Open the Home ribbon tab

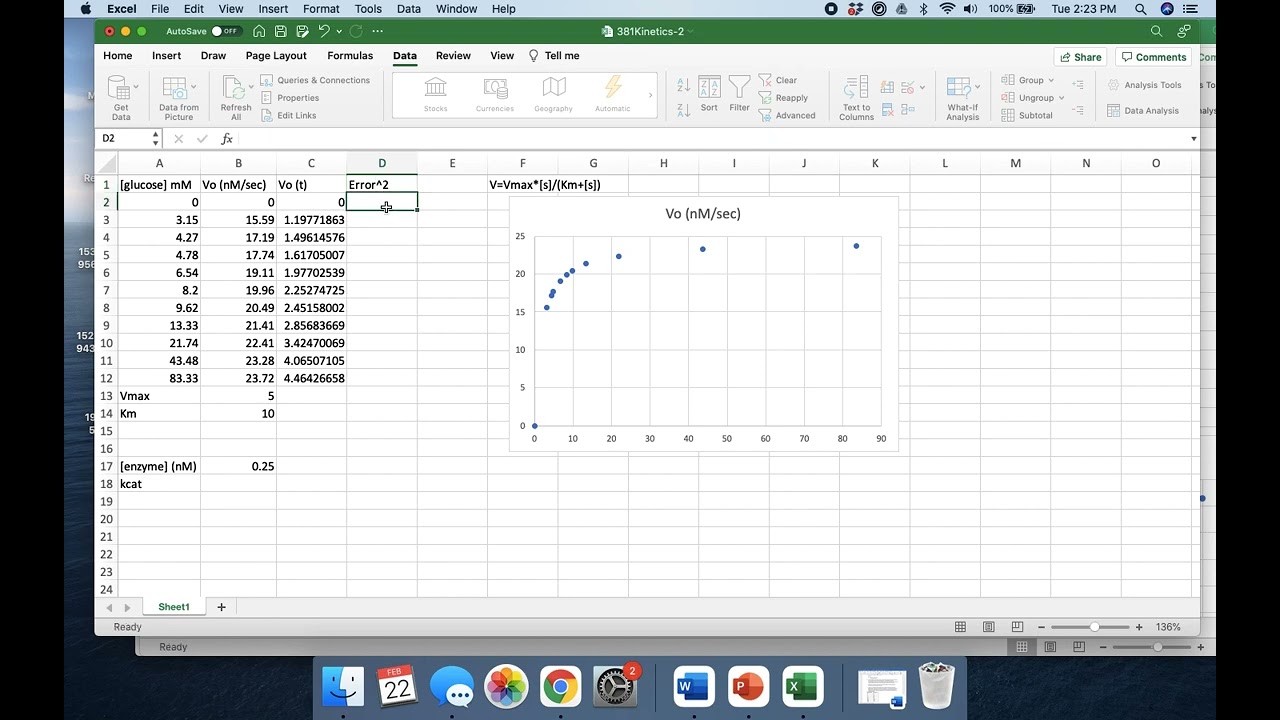click(x=117, y=56)
